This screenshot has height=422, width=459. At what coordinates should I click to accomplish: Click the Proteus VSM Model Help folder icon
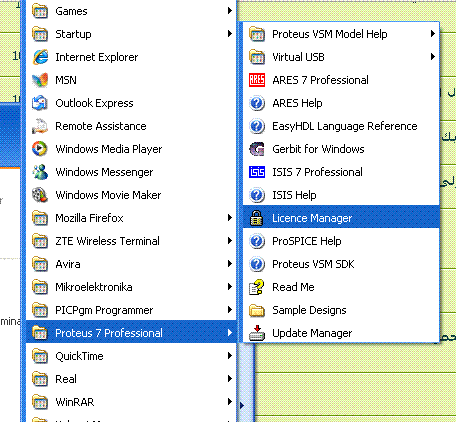pos(257,34)
